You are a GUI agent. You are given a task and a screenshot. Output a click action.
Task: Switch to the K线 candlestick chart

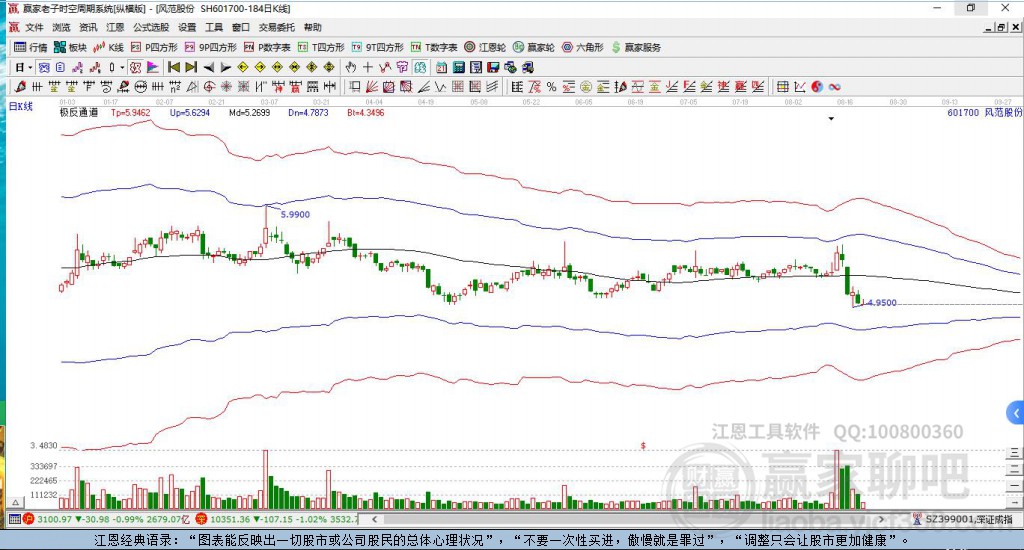[108, 47]
